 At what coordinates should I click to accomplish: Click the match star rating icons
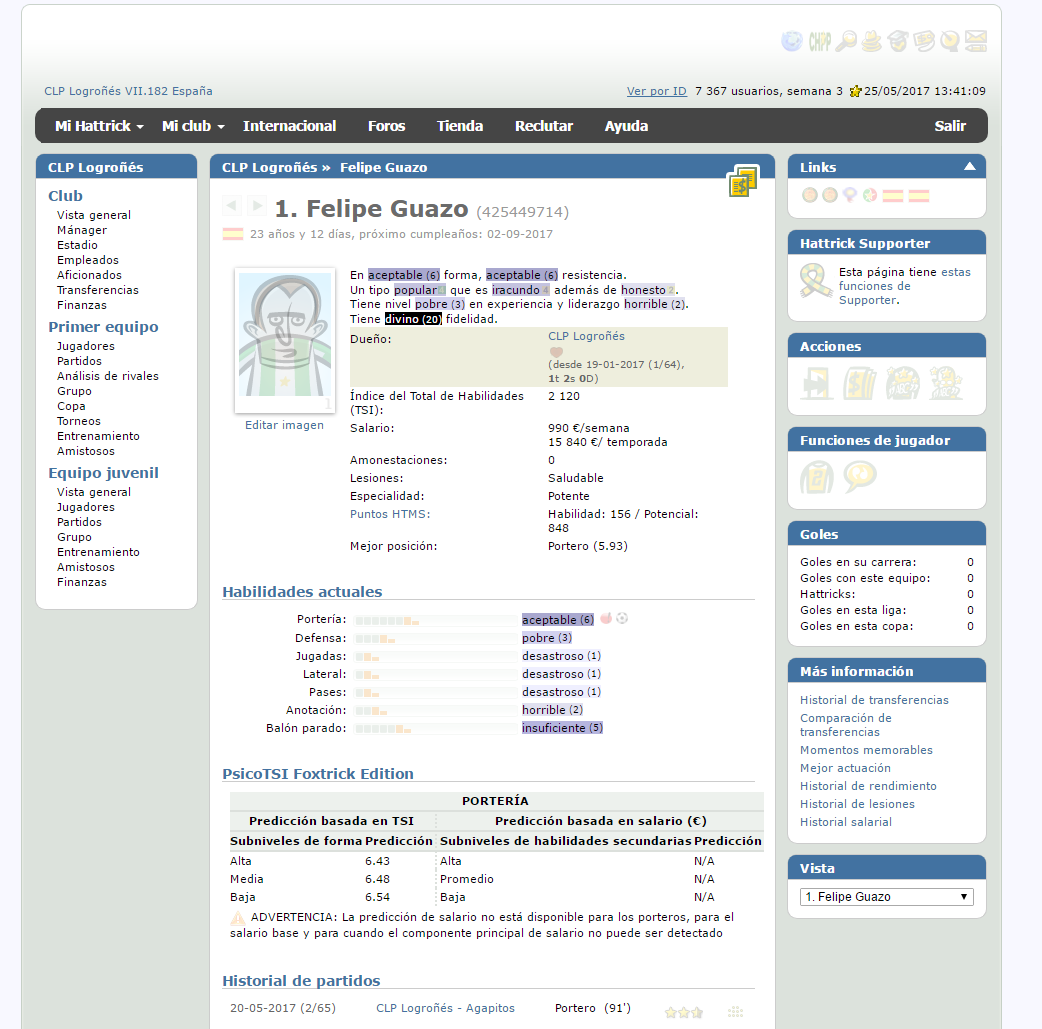(684, 1012)
